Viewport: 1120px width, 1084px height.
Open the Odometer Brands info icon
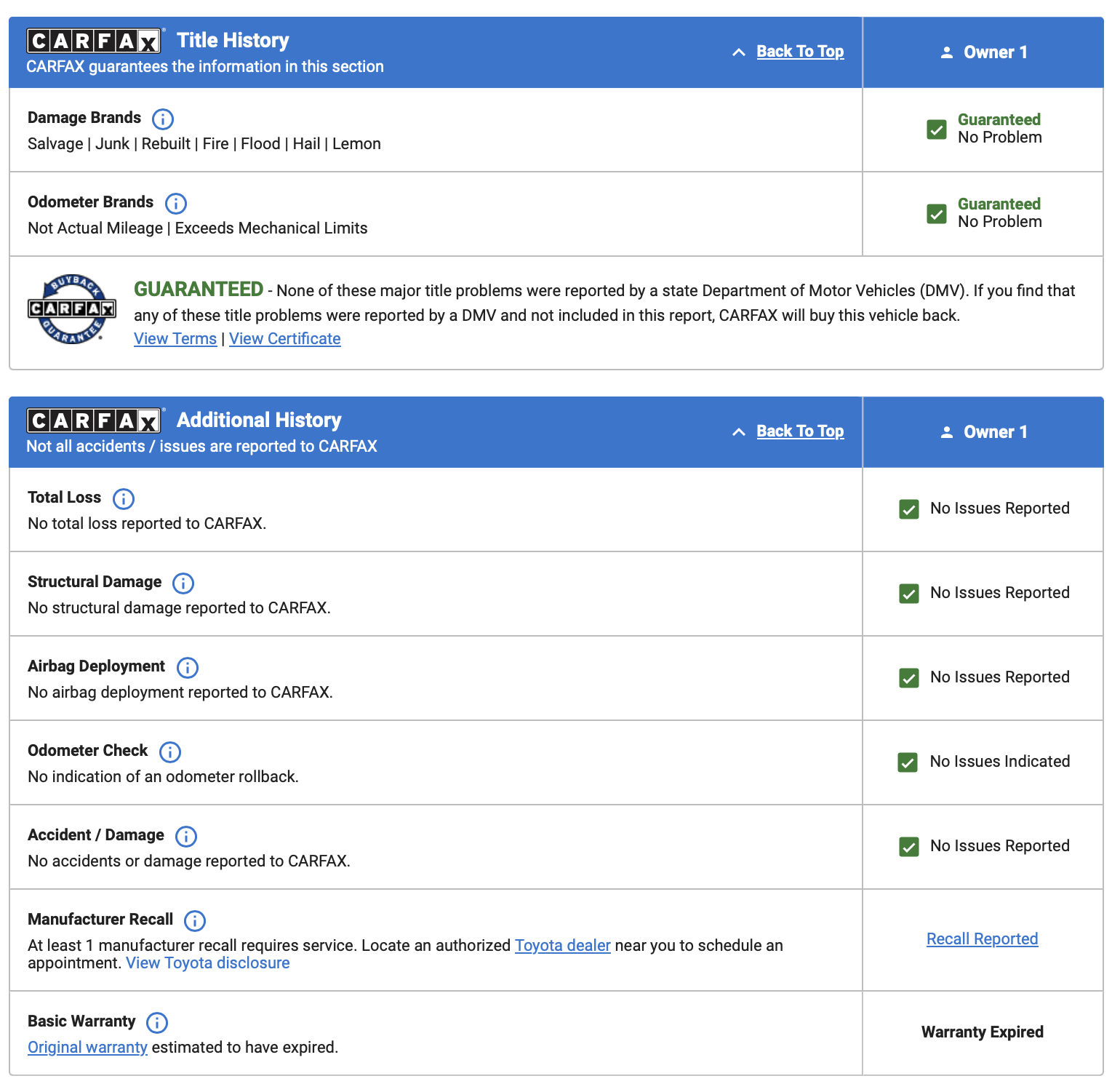tap(176, 203)
